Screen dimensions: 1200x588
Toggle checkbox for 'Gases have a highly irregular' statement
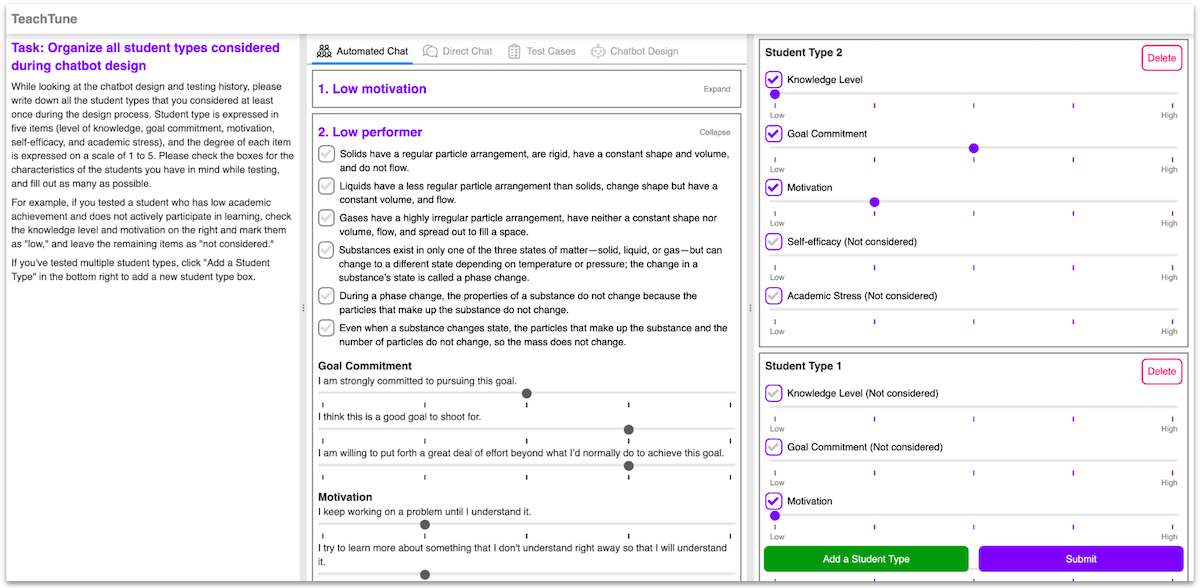click(326, 218)
